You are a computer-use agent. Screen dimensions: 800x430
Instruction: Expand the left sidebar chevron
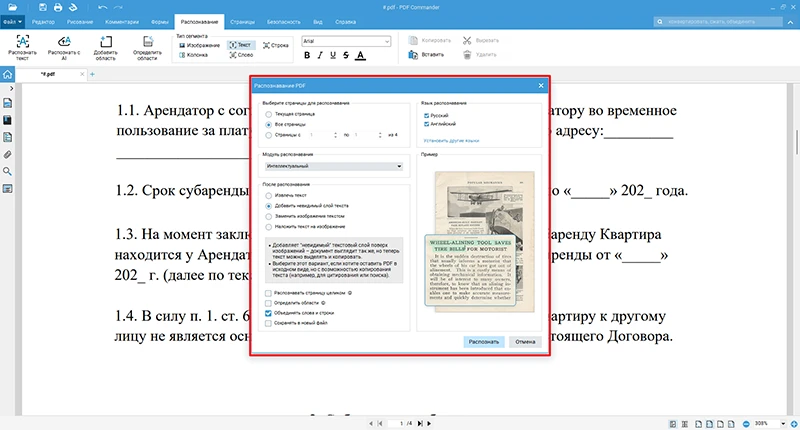coord(11,89)
